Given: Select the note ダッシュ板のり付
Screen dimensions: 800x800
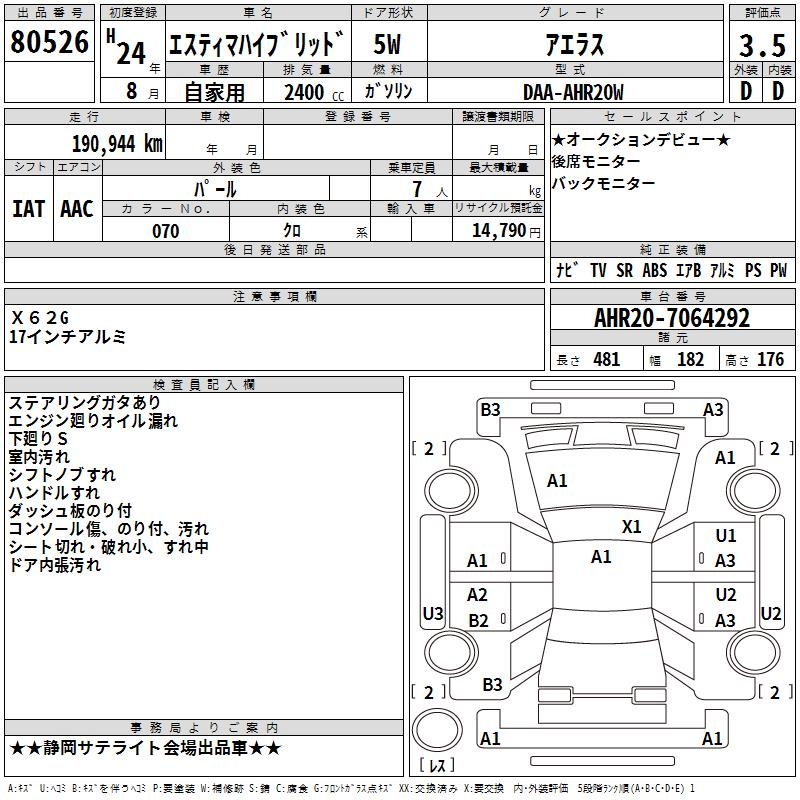Looking at the screenshot, I should point(70,511).
